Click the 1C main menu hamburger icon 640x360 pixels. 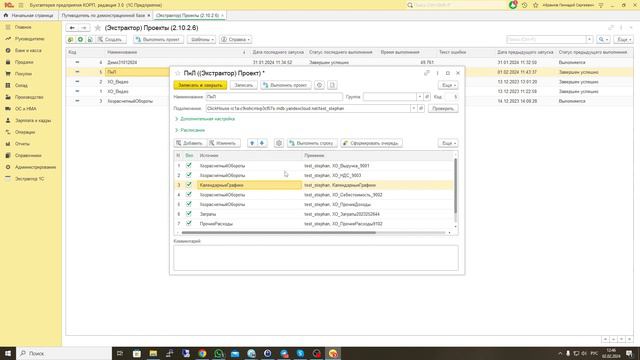21,5
